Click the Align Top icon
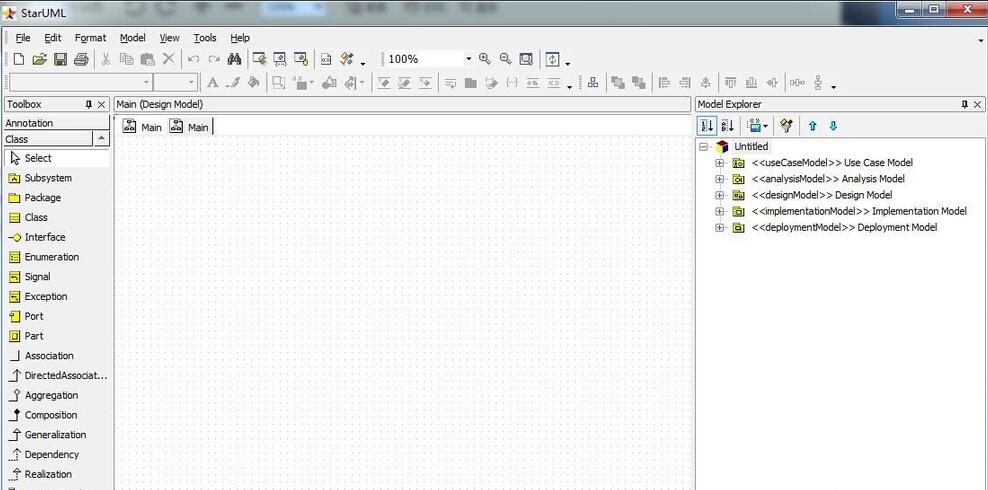 point(731,83)
